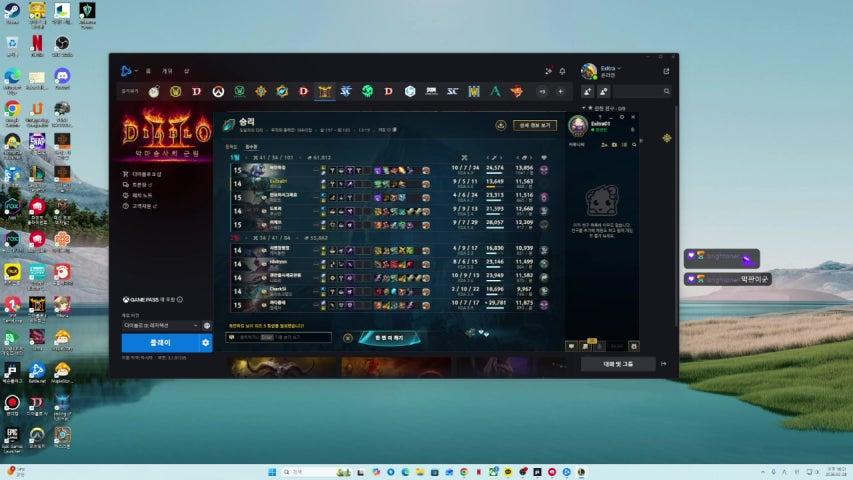
Task: Click the globe region icon
Action: (x=207, y=325)
